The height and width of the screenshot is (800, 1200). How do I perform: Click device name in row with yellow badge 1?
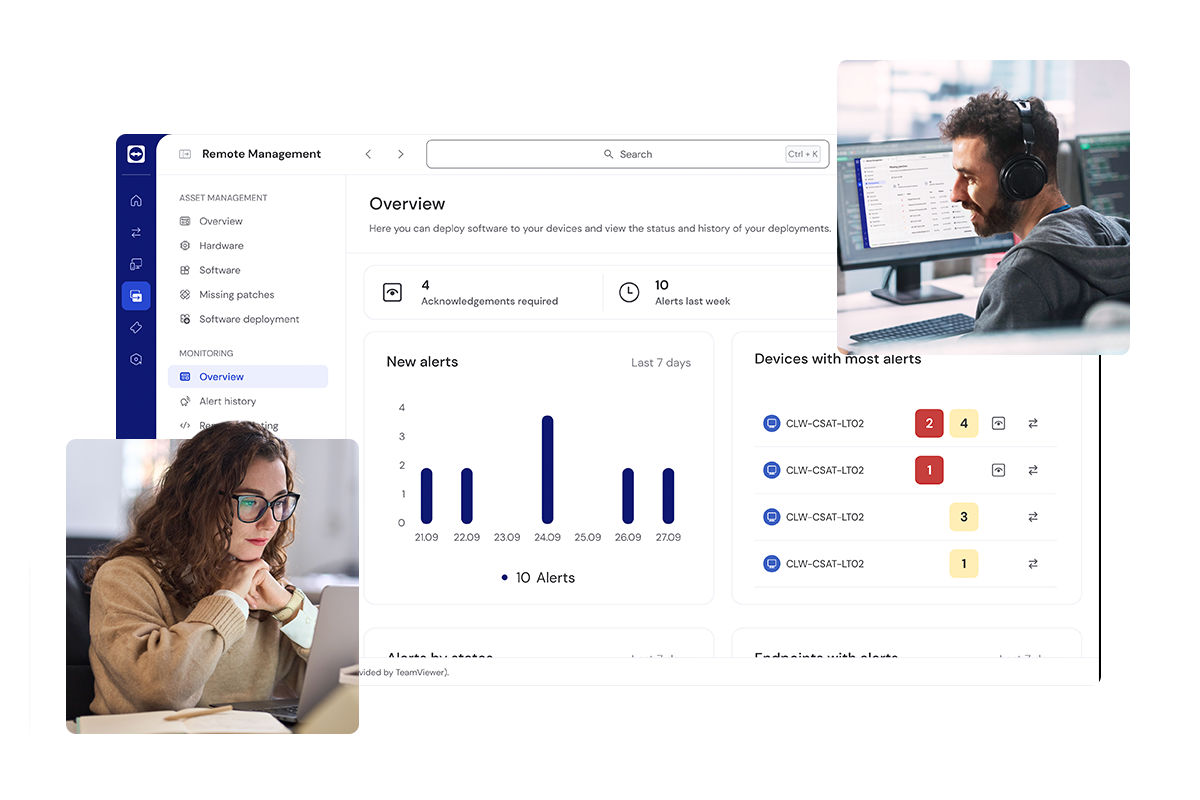825,564
